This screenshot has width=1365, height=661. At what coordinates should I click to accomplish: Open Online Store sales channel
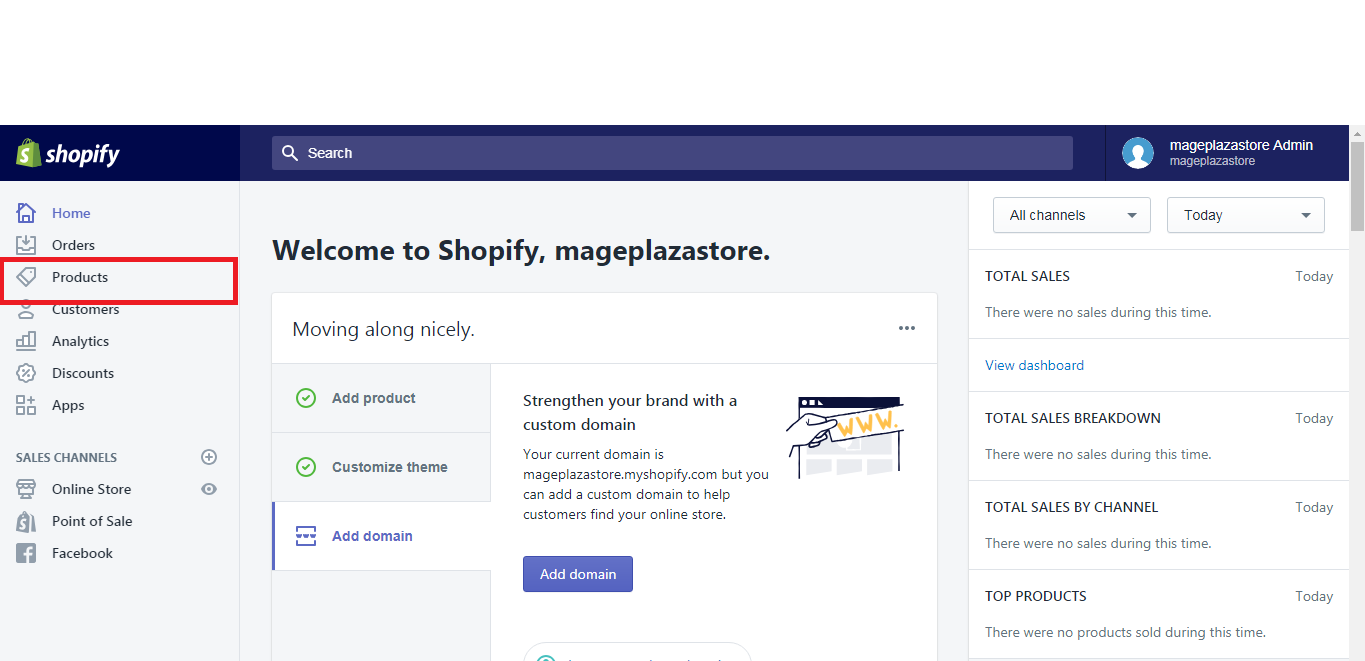click(91, 489)
